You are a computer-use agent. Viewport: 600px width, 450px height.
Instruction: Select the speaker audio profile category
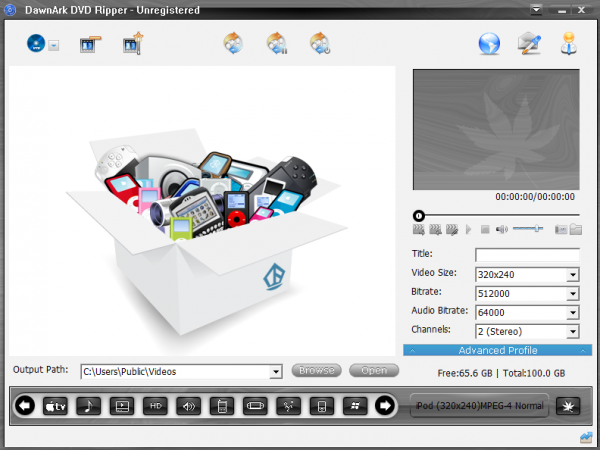(x=189, y=406)
